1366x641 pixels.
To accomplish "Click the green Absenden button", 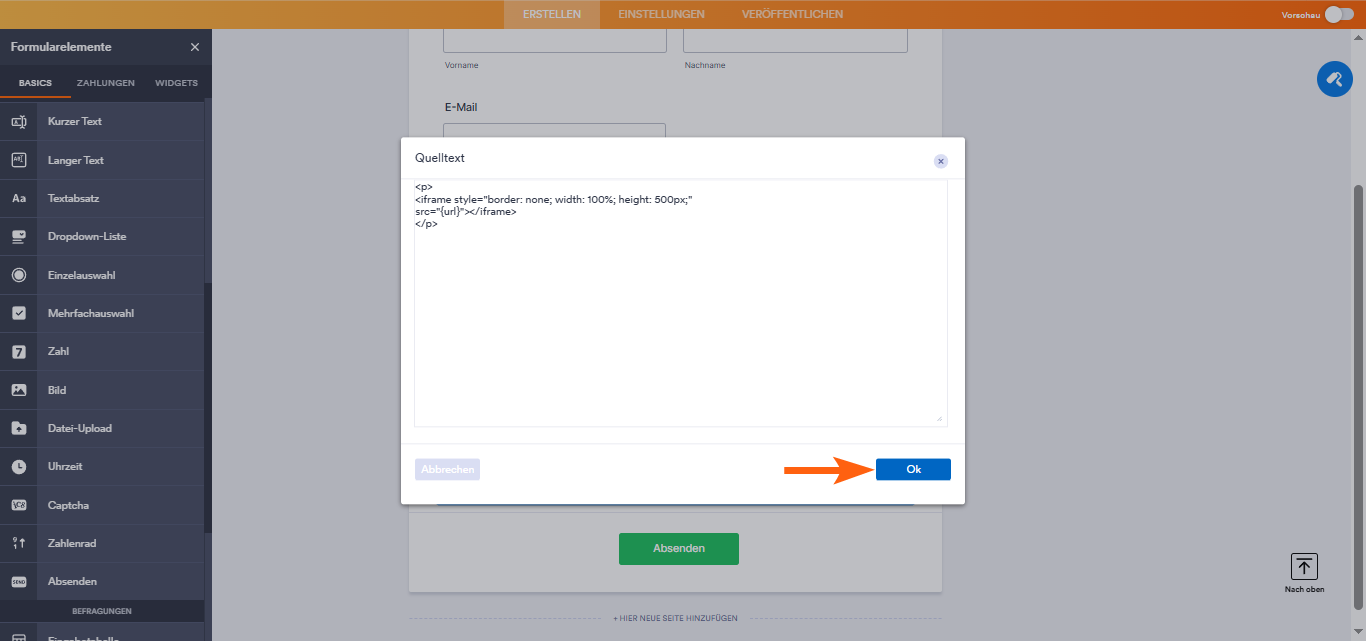I will [x=678, y=548].
